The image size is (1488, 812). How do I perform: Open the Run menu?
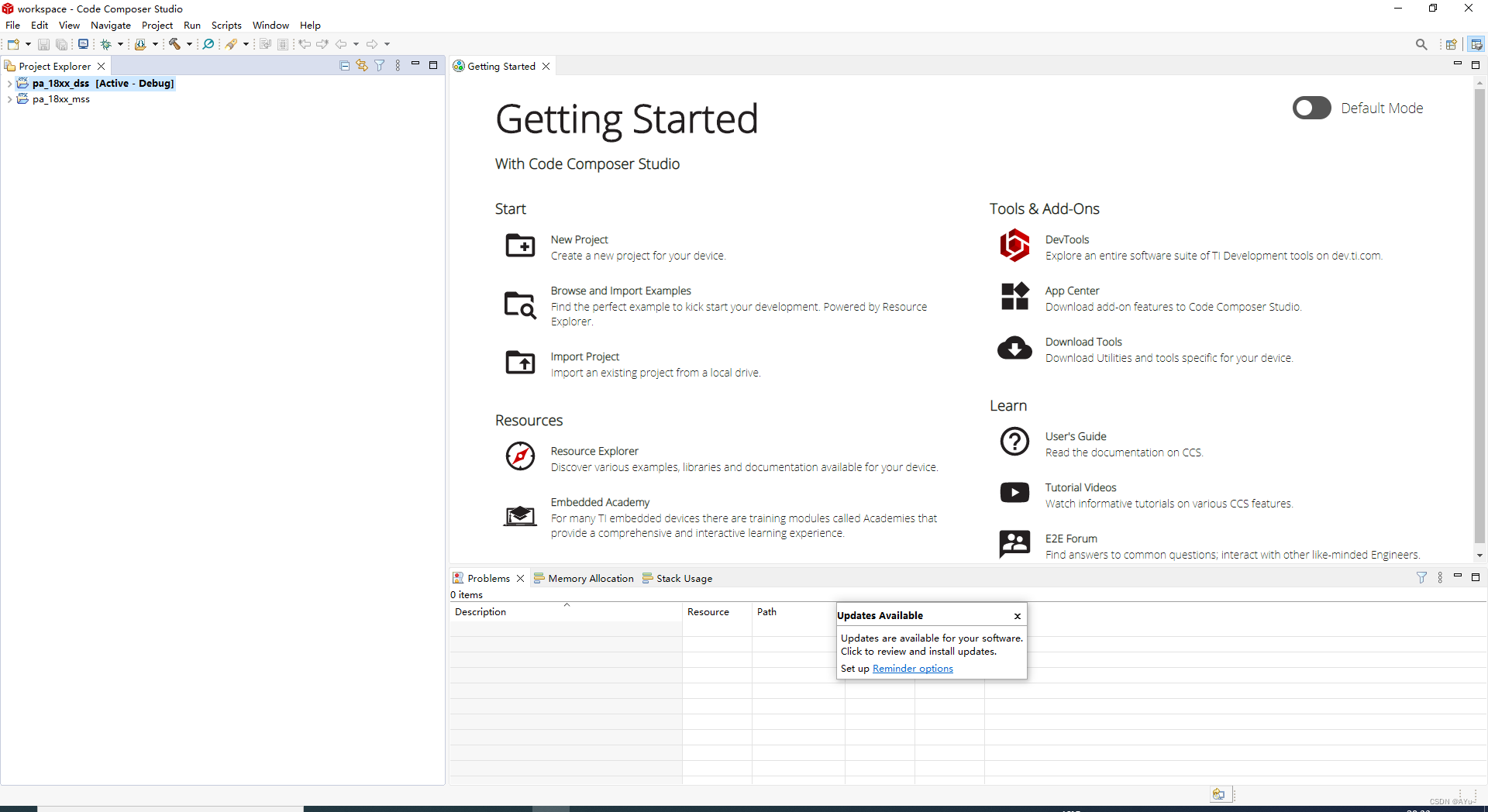[x=192, y=26]
